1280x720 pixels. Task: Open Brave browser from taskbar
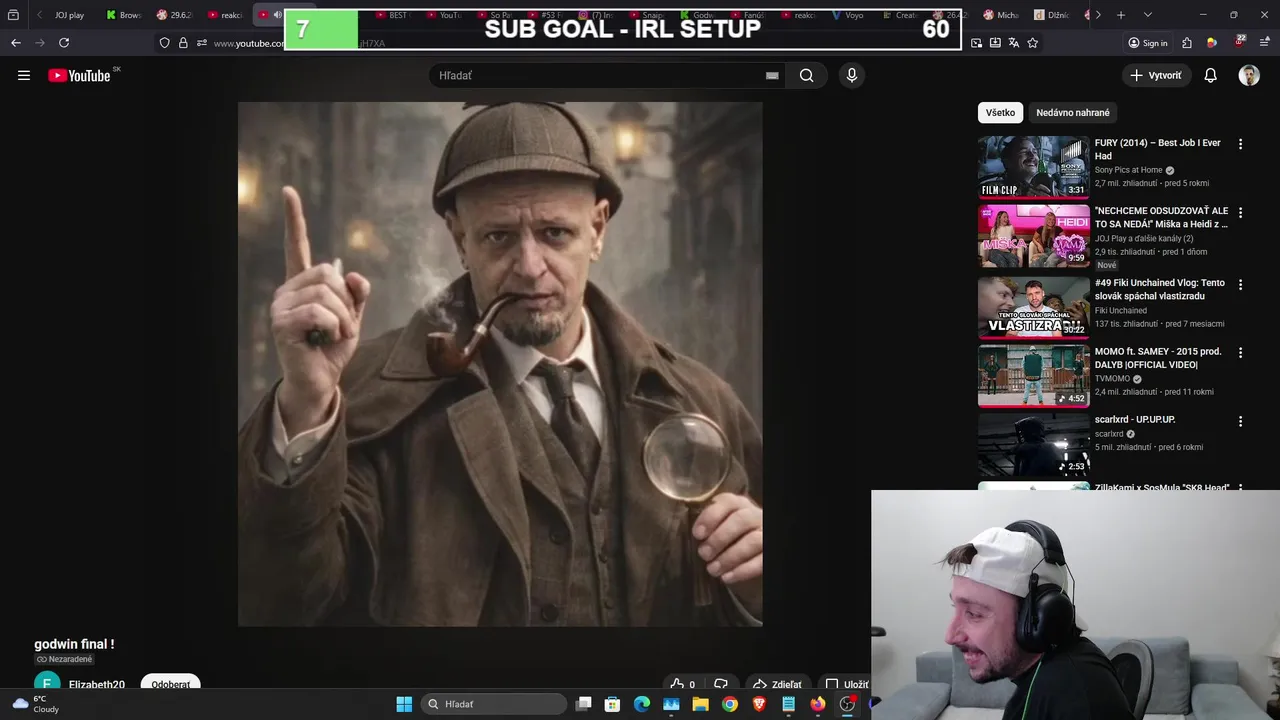[x=759, y=704]
